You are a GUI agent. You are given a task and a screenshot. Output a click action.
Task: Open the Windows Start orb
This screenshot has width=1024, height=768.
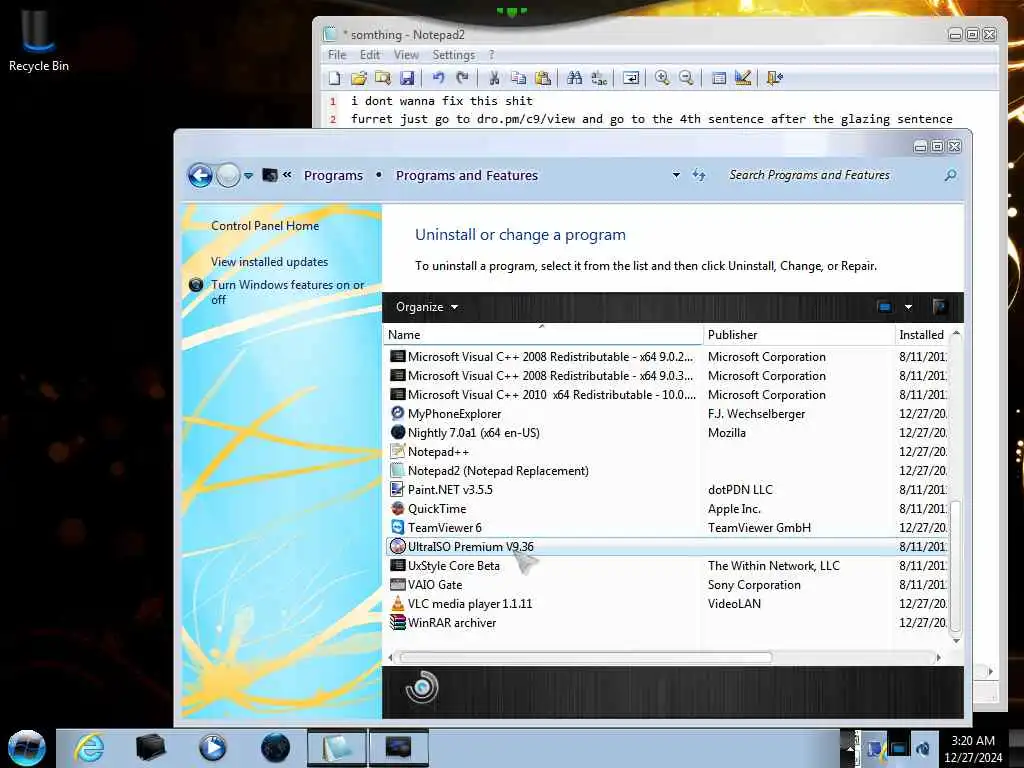27,748
